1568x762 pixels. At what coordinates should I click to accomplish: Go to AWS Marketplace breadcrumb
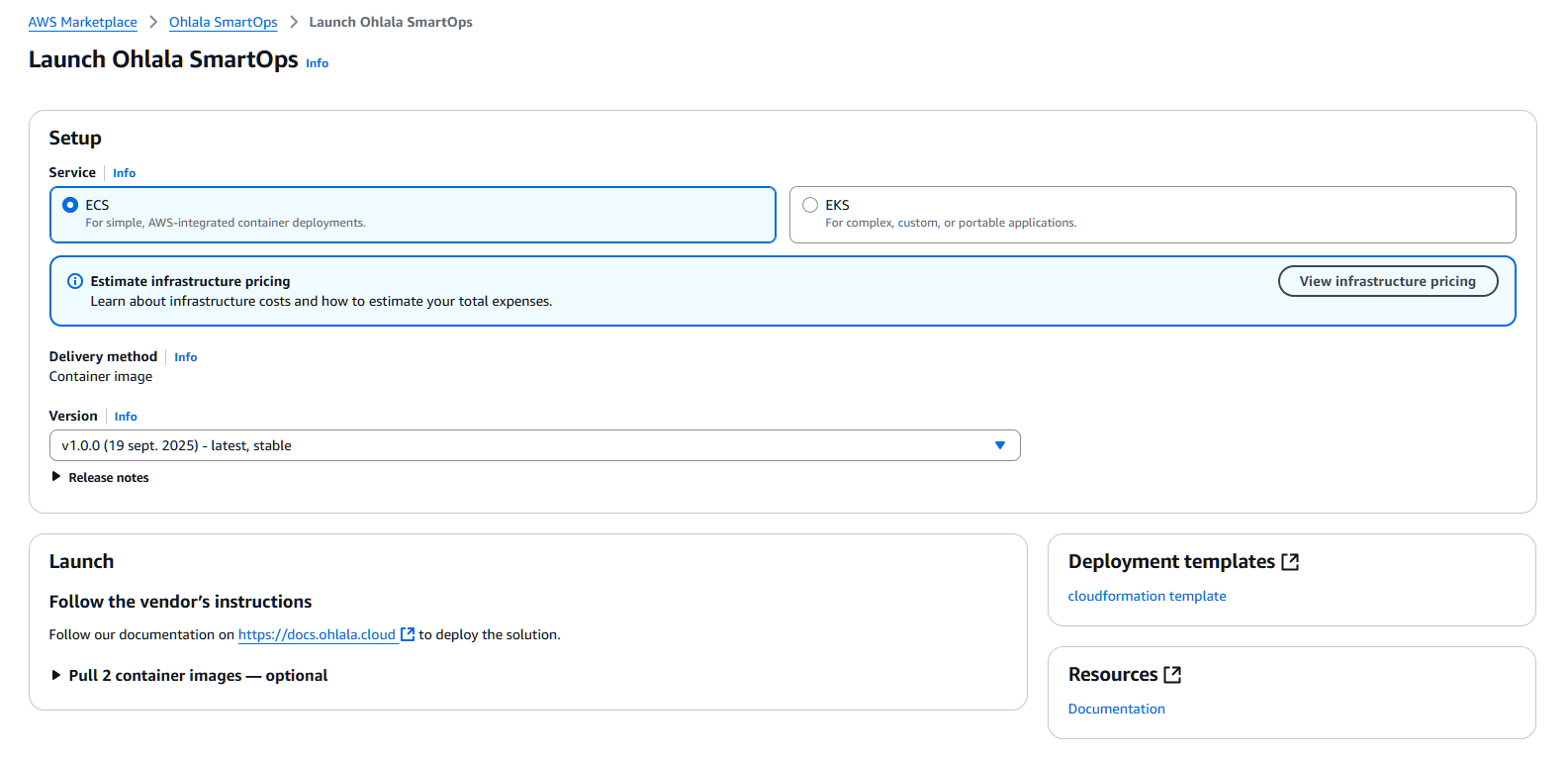[x=83, y=22]
